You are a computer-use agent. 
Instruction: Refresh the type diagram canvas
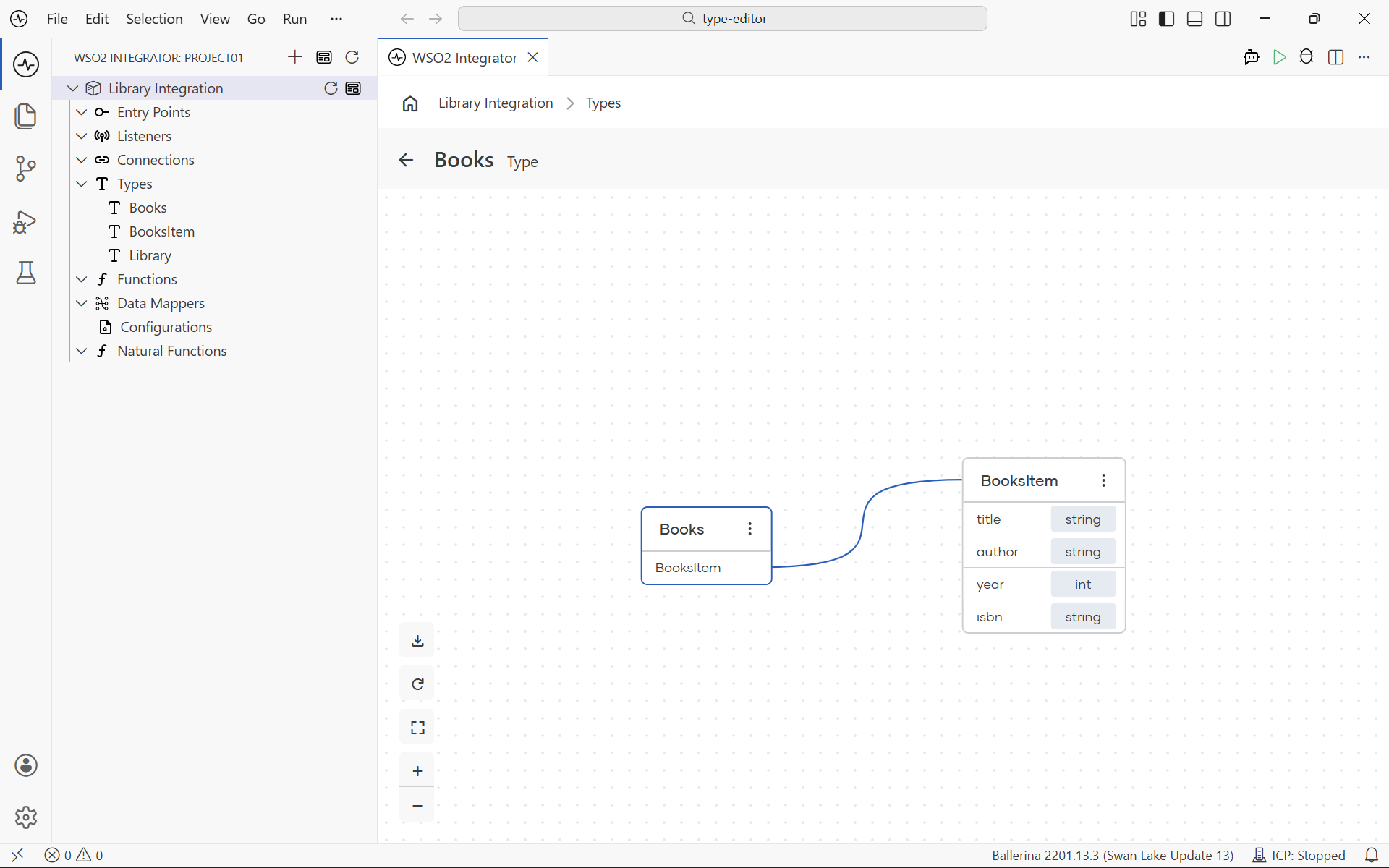click(417, 684)
